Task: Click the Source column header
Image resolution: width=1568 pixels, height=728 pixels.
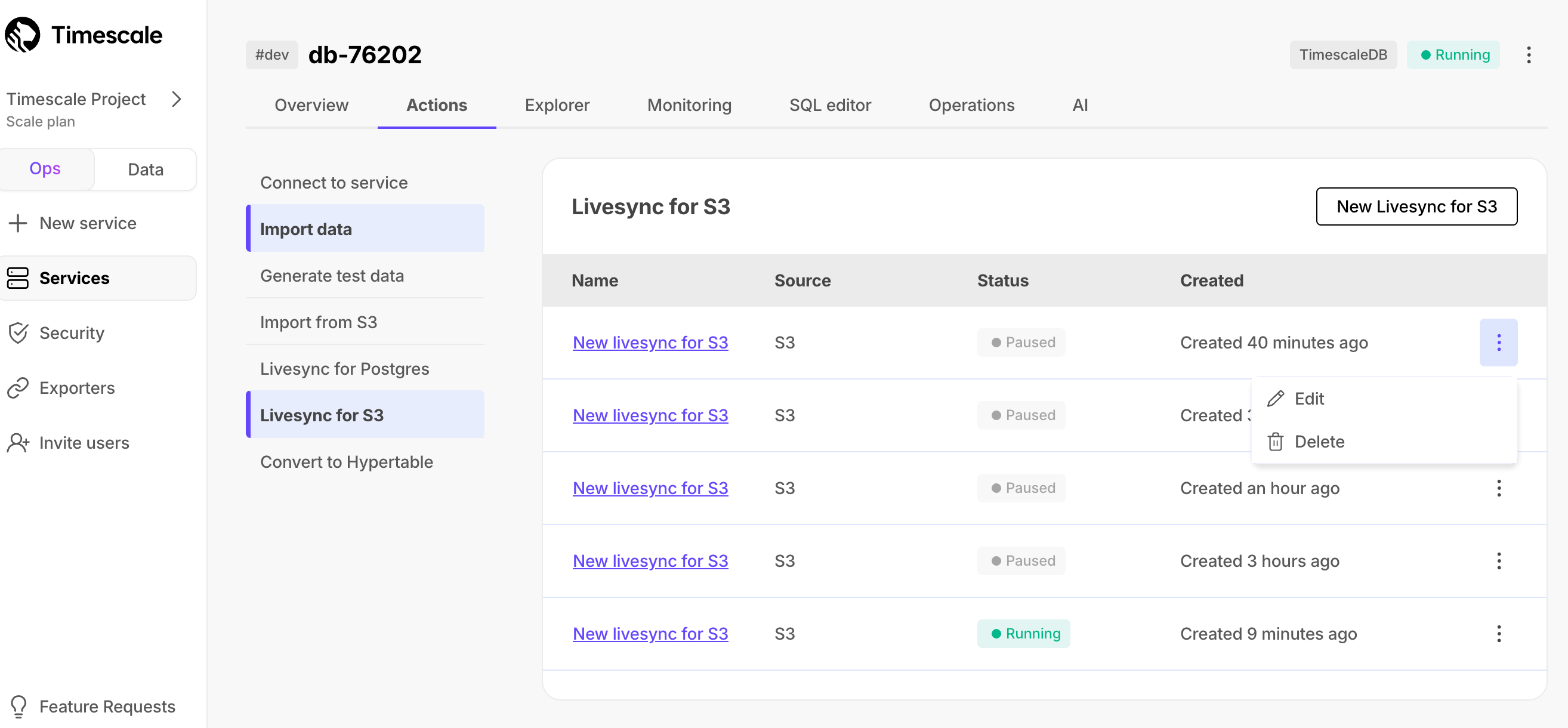Action: [x=802, y=280]
